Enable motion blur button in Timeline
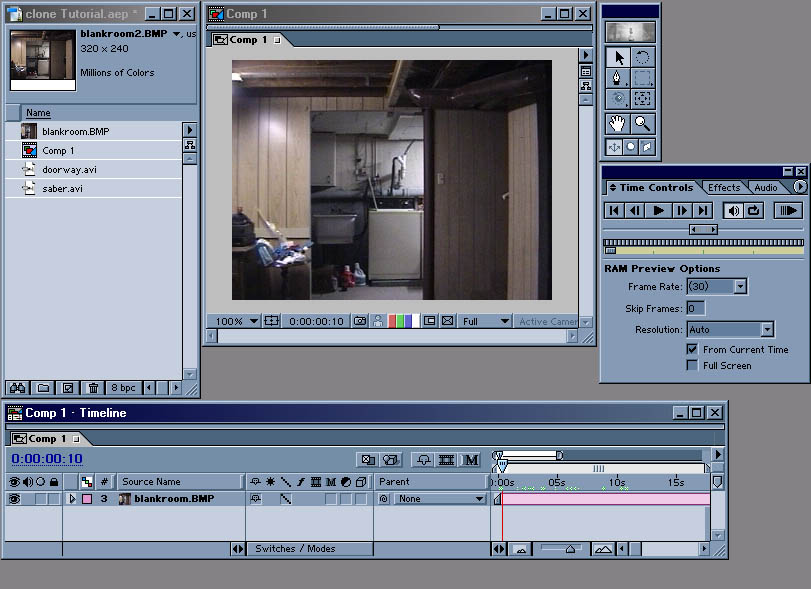The image size is (811, 589). click(471, 460)
